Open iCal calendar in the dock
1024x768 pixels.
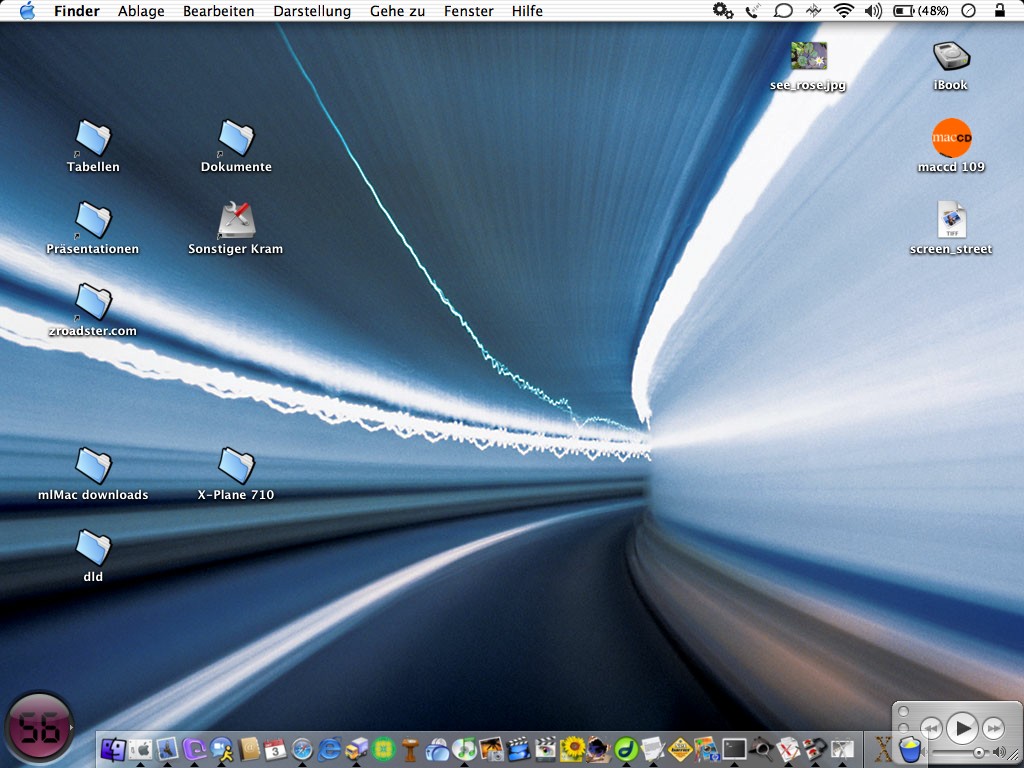point(275,749)
